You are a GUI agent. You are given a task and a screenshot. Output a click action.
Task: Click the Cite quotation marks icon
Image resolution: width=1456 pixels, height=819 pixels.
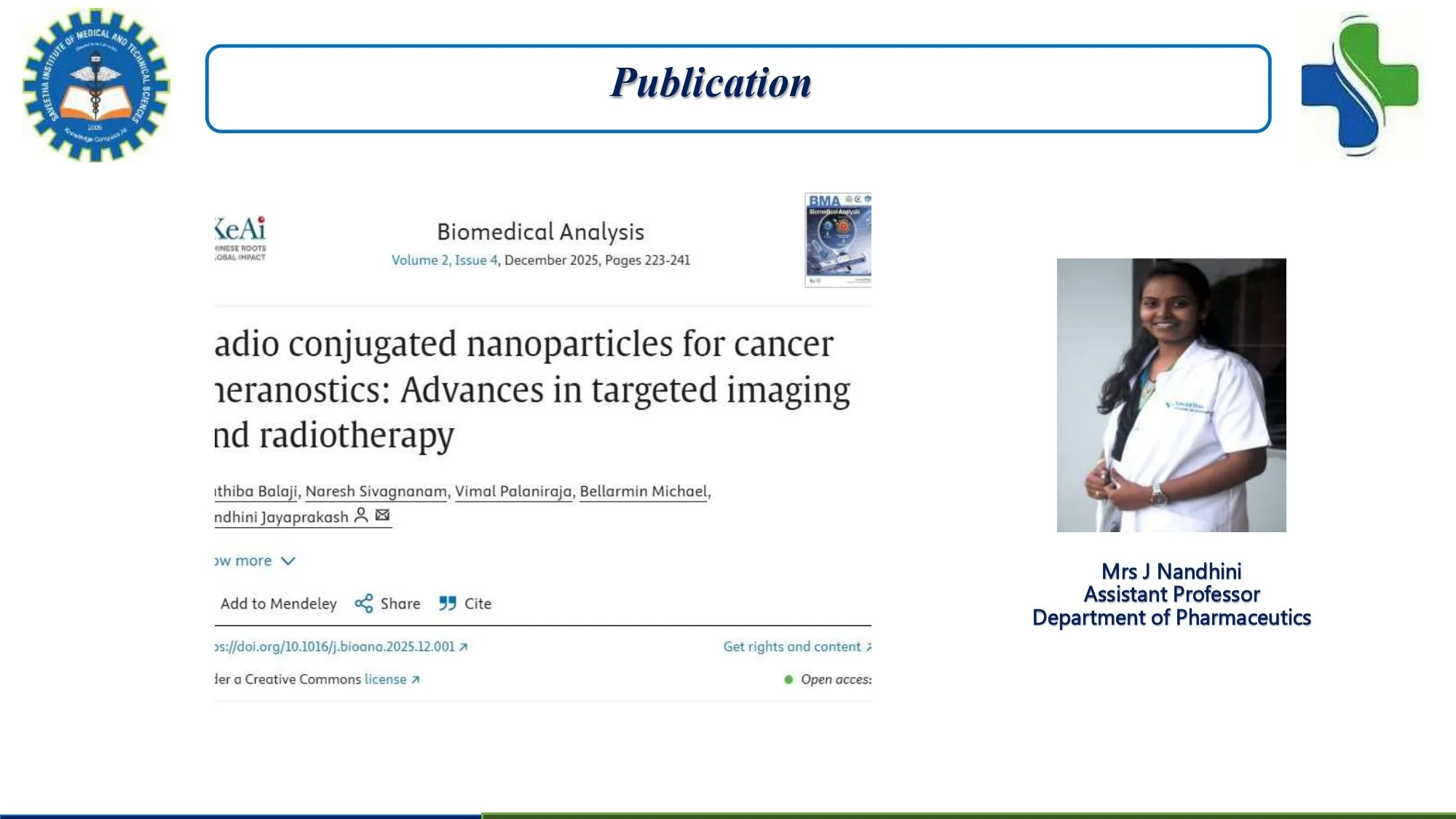point(447,604)
